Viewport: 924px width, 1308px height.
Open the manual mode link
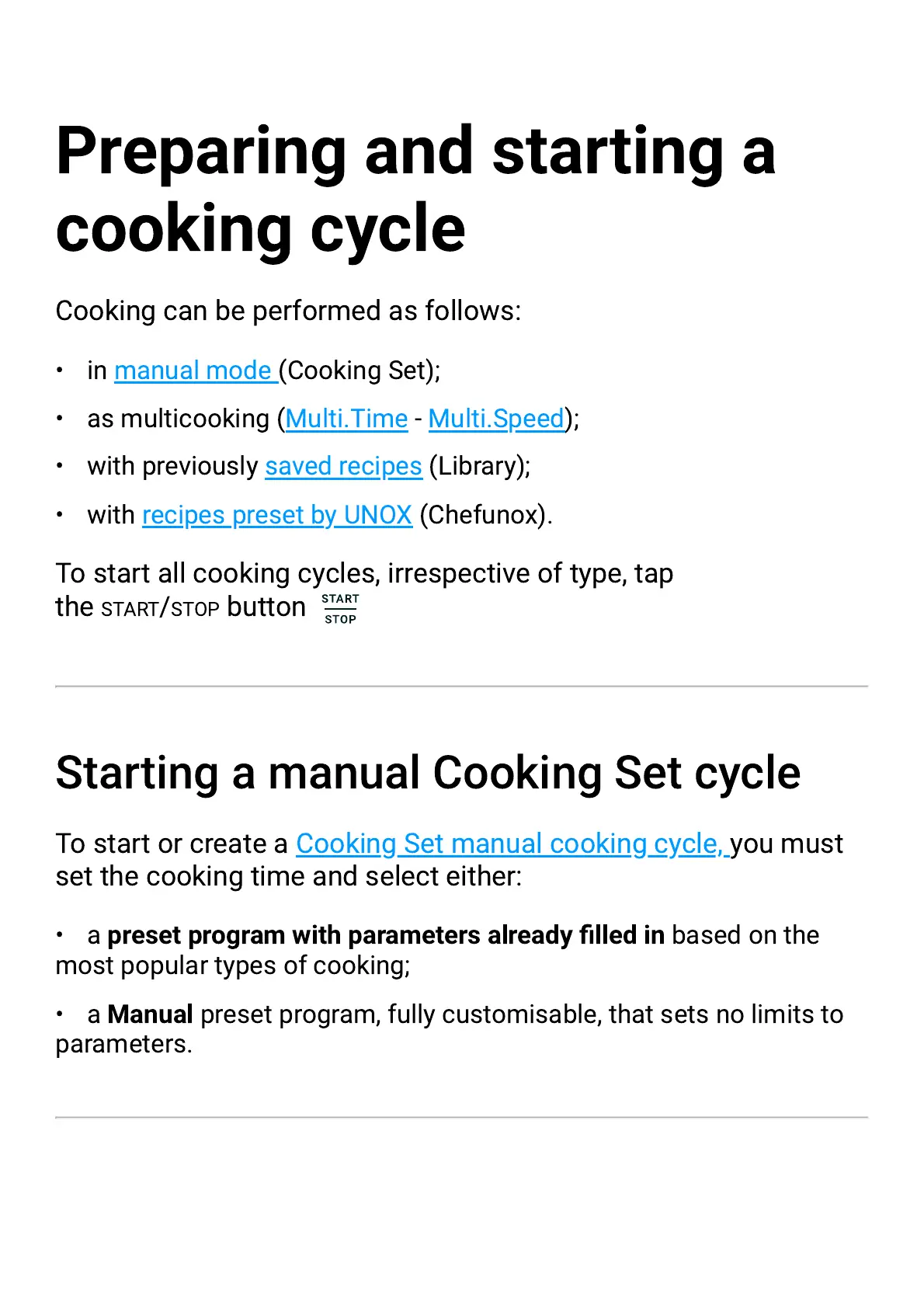(193, 370)
